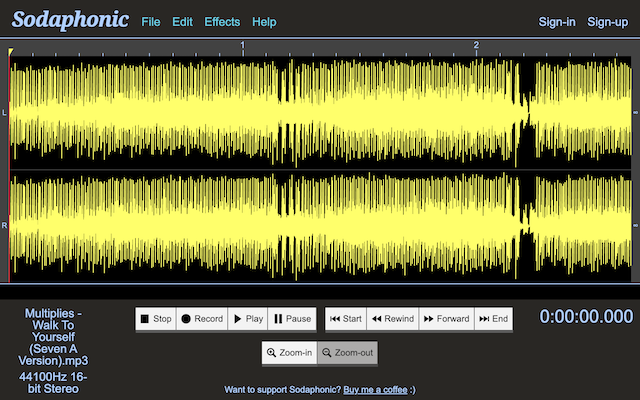This screenshot has width=640, height=400.
Task: Click the Sodaphonic logo
Action: pos(70,20)
